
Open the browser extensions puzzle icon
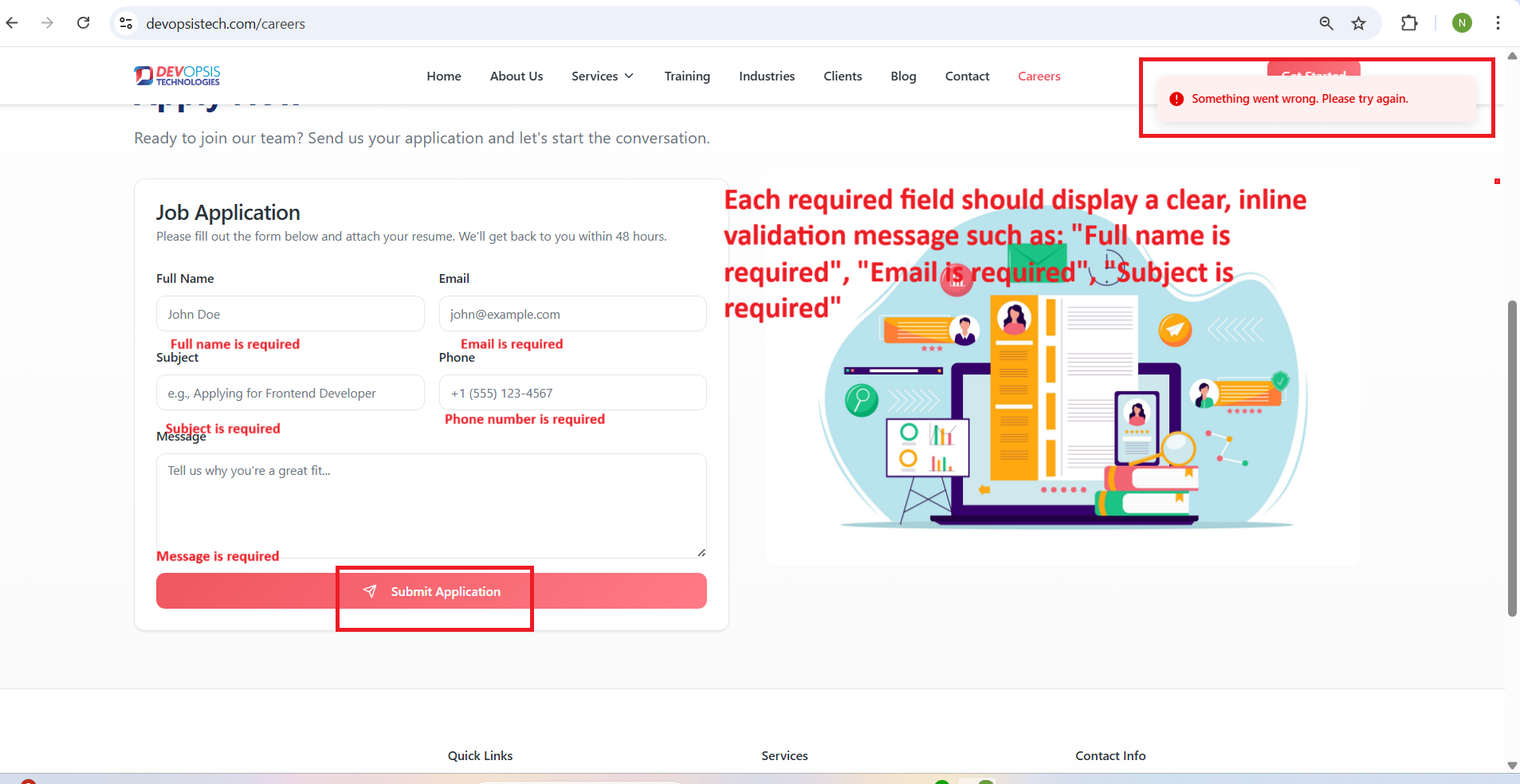point(1408,23)
